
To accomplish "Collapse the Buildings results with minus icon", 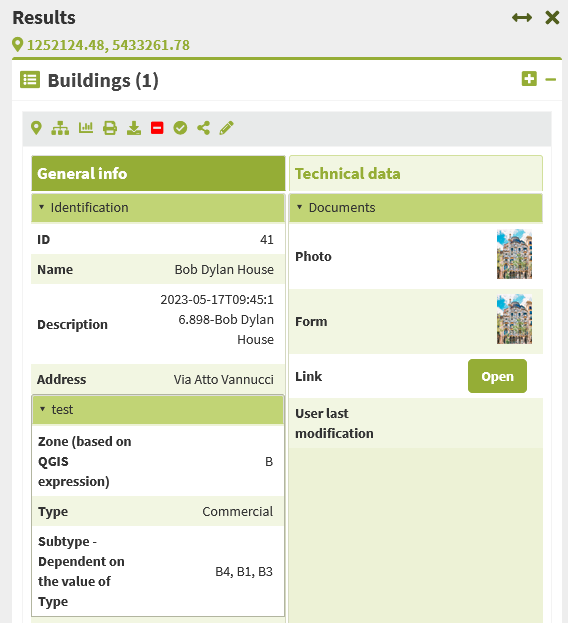I will tap(551, 79).
